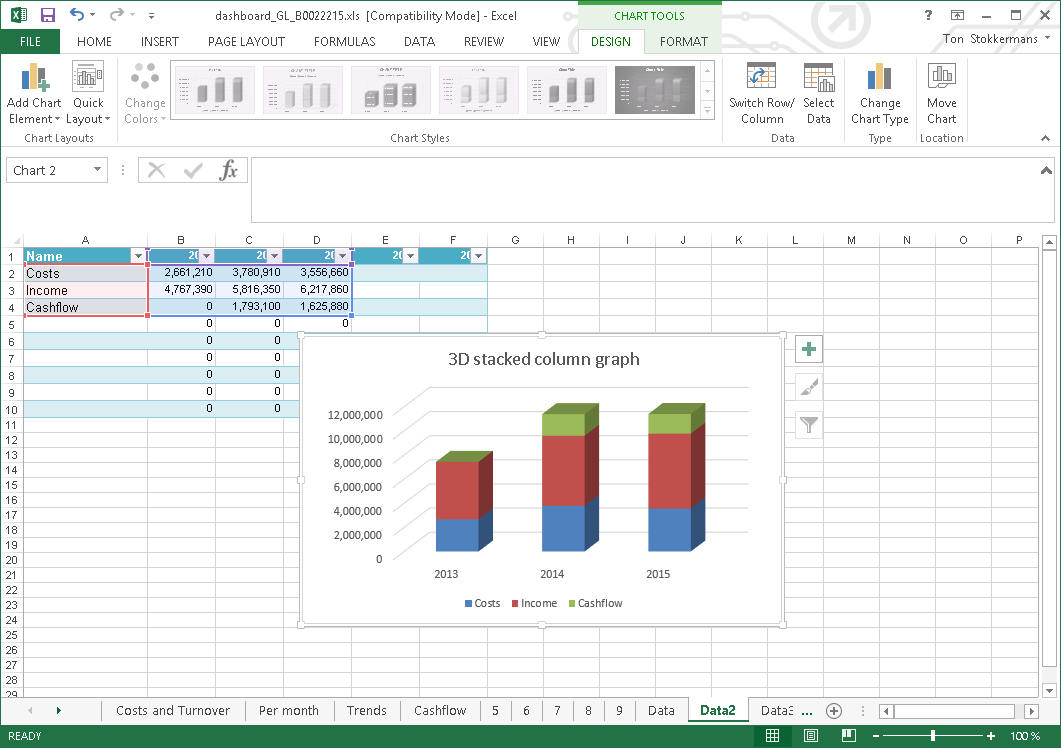This screenshot has width=1061, height=748.
Task: Click the Chart Filters funnel button
Action: [809, 425]
